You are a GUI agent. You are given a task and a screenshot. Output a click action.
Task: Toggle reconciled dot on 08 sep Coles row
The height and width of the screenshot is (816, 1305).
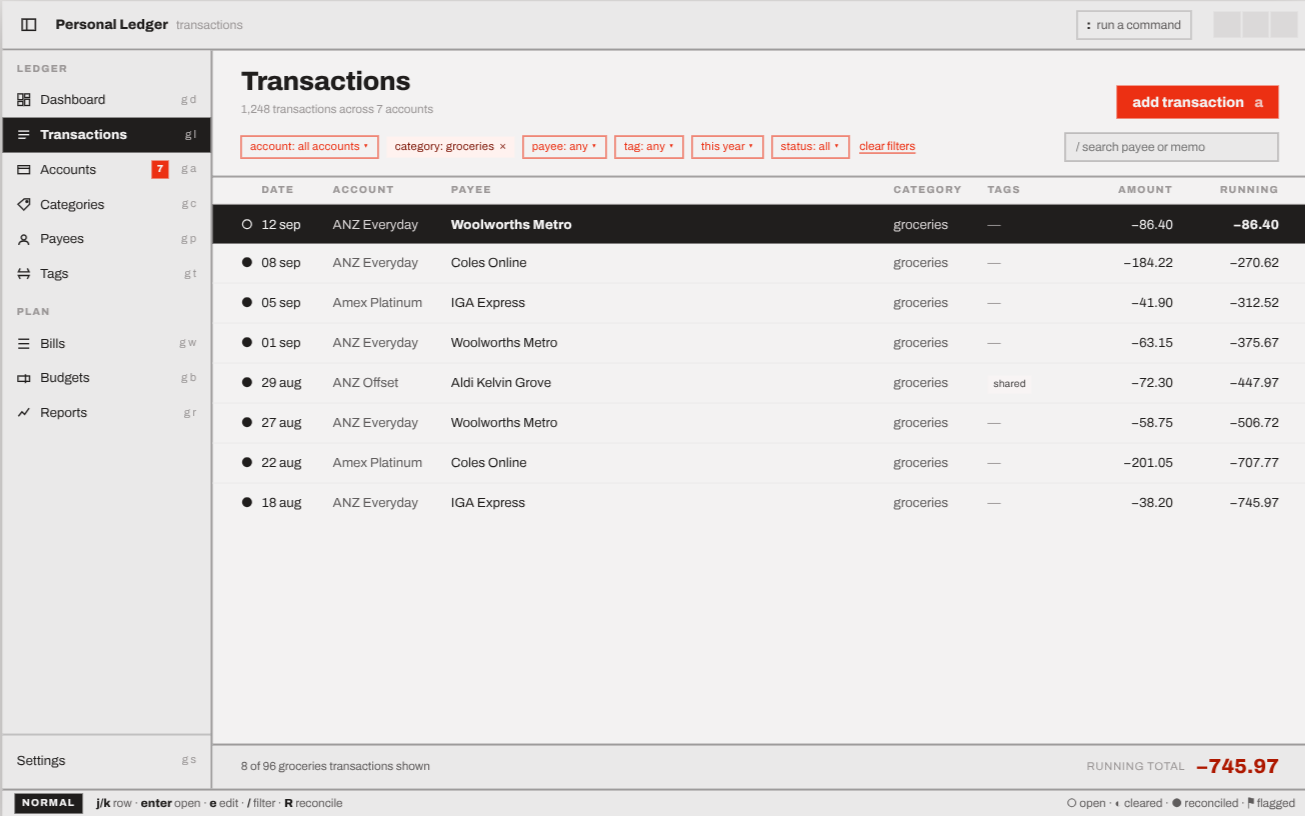coord(247,263)
